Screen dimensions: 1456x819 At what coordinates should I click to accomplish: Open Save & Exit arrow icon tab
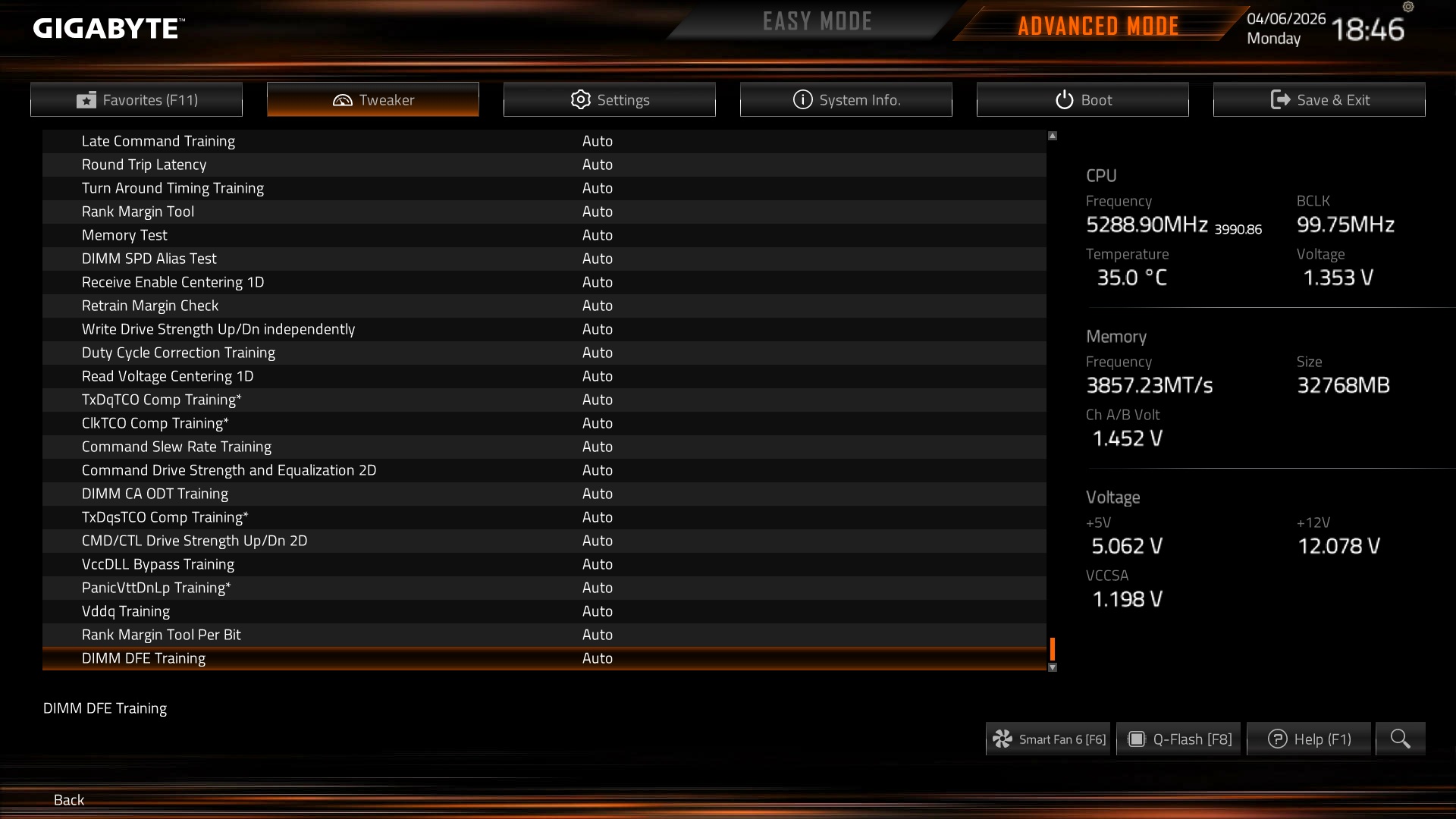click(1319, 99)
